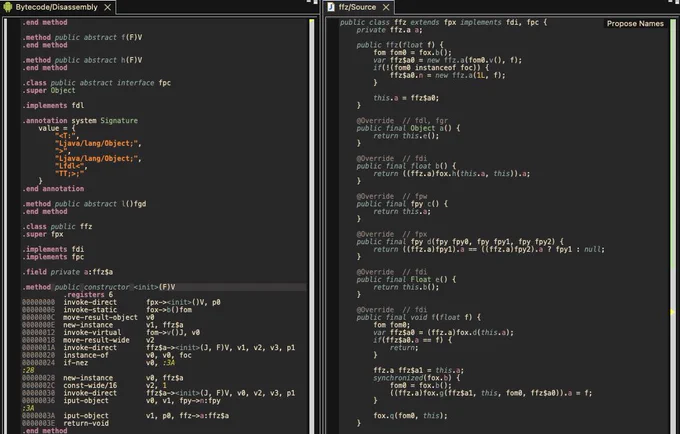Click the '.super Object' line
Viewport: 680px width, 434px height.
(49, 90)
